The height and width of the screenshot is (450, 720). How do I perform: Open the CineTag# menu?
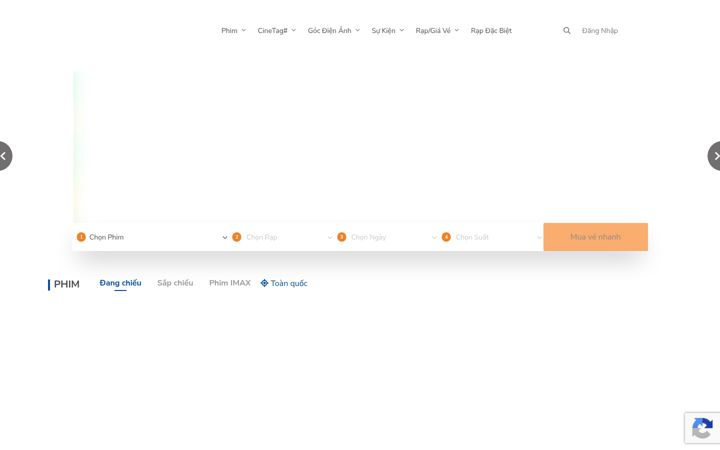pyautogui.click(x=276, y=31)
